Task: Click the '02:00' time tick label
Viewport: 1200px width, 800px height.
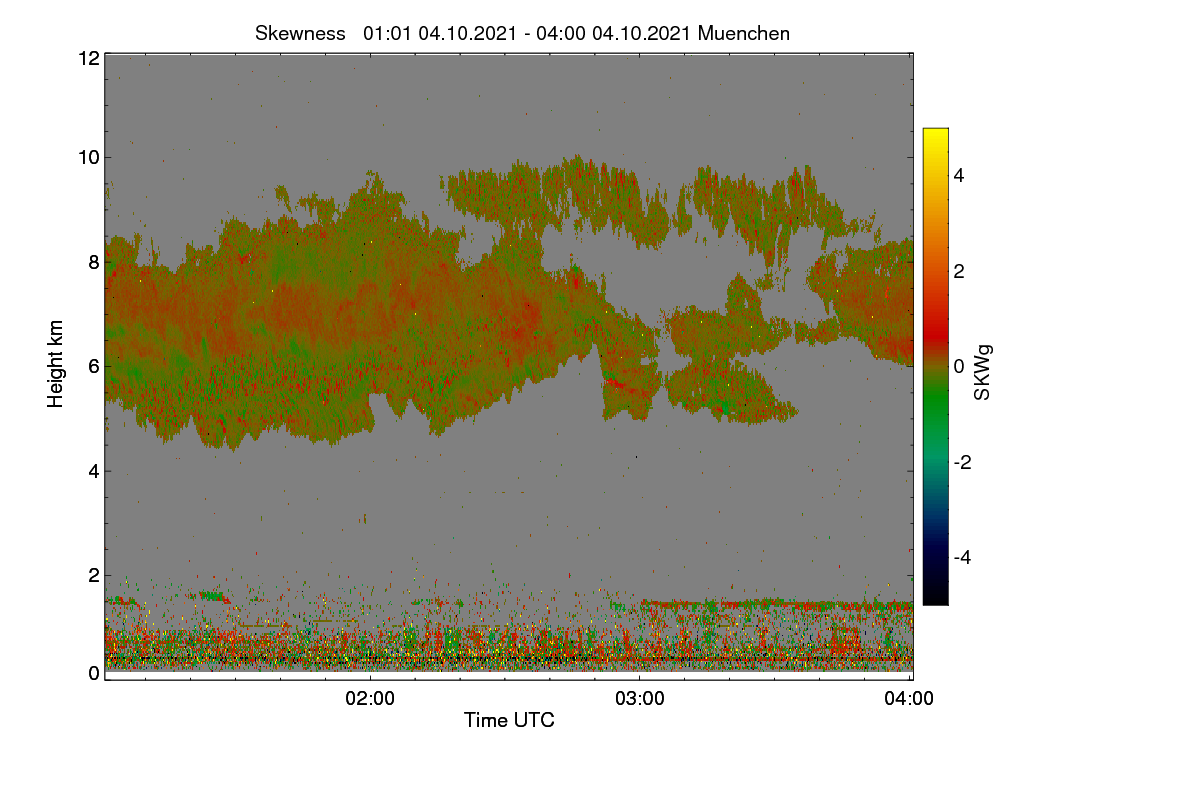Action: [370, 699]
